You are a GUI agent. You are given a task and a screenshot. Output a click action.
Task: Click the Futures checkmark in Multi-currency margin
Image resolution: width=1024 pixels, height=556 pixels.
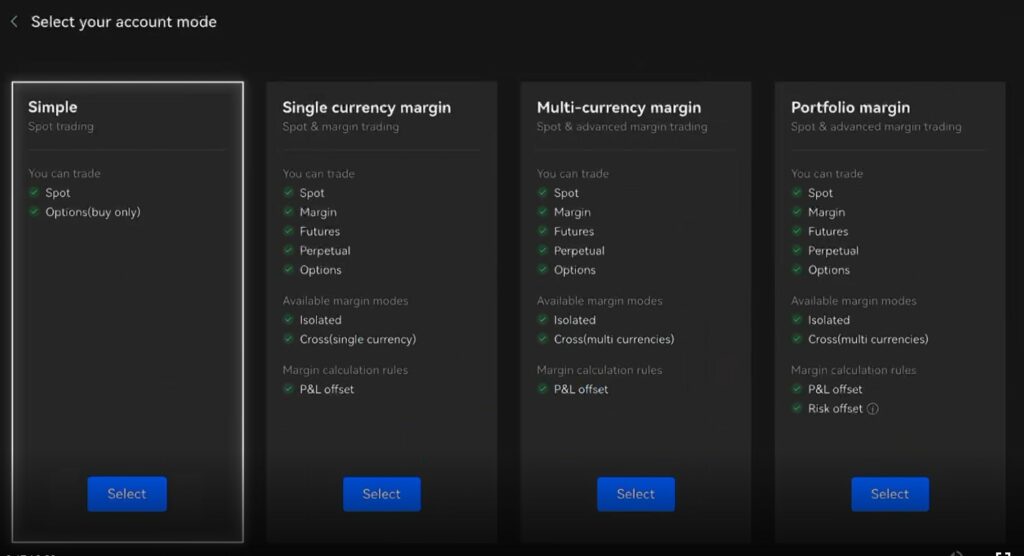tap(542, 231)
